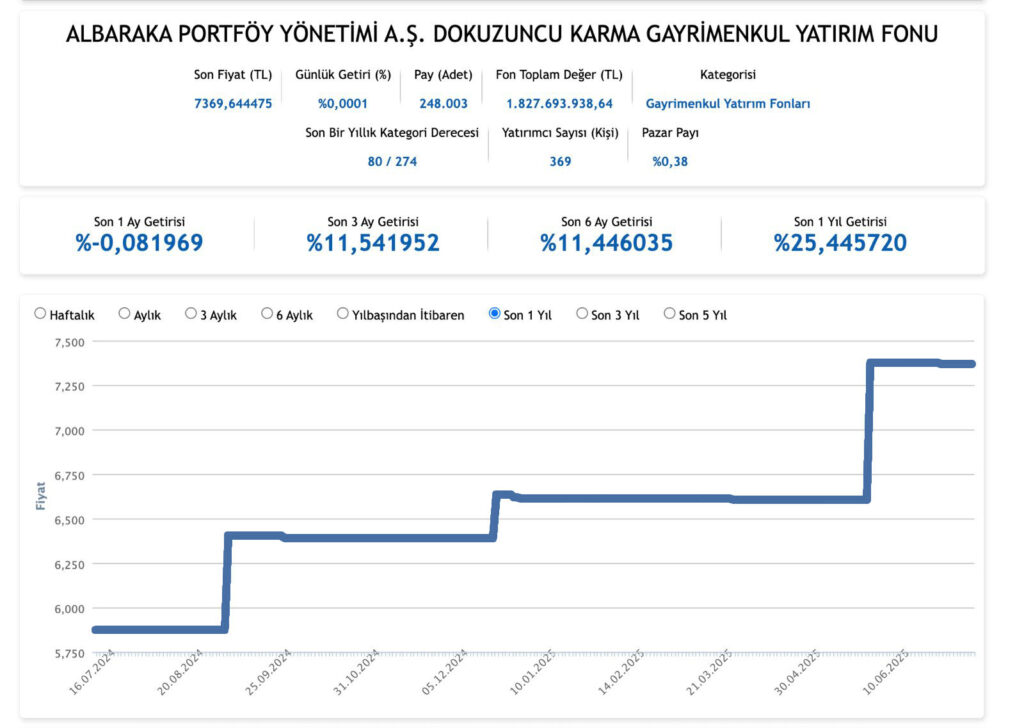Click the Son 3 Ay Getirisi label

pyautogui.click(x=373, y=221)
